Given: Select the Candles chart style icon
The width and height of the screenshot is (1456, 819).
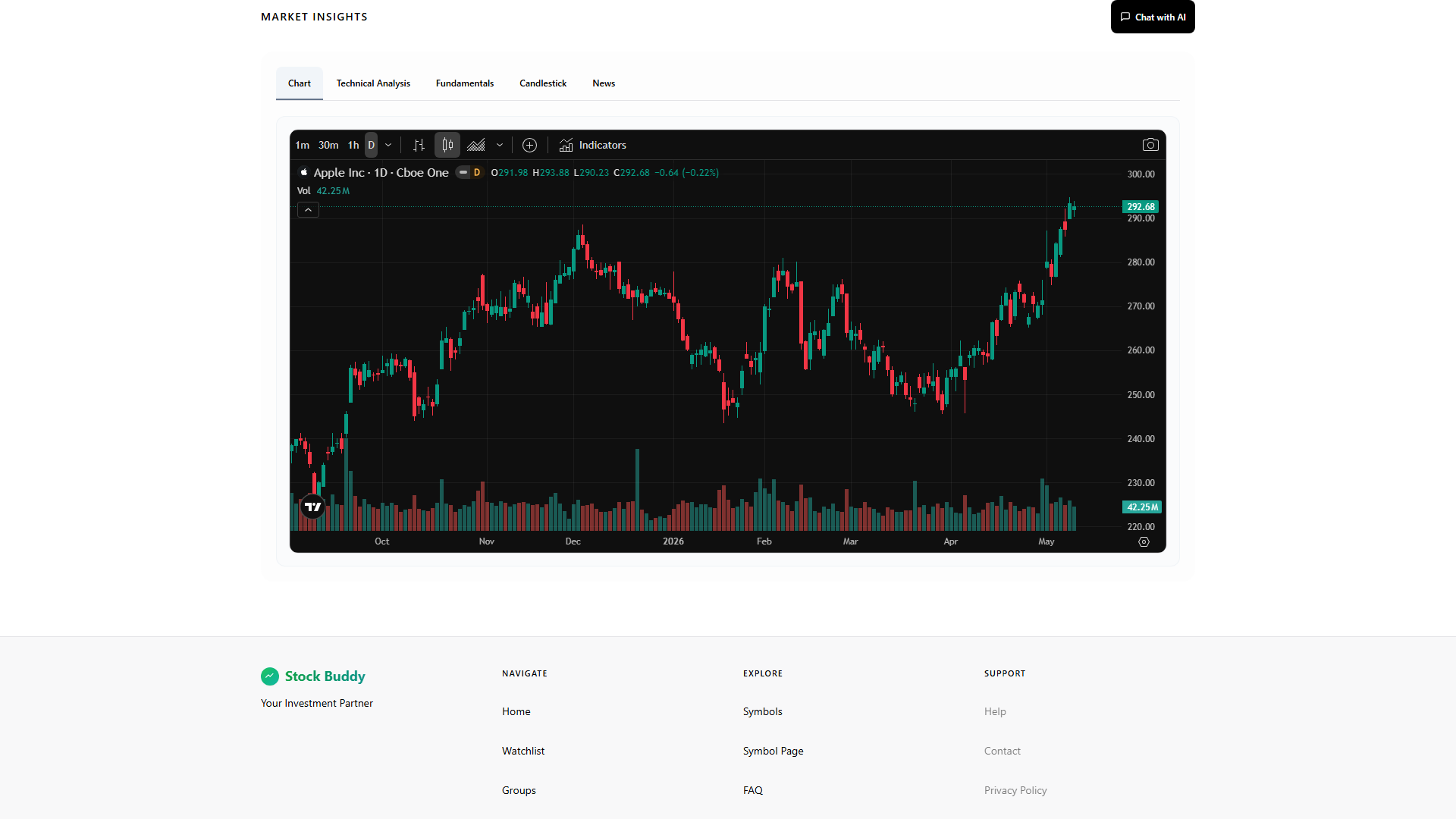Looking at the screenshot, I should pos(447,145).
